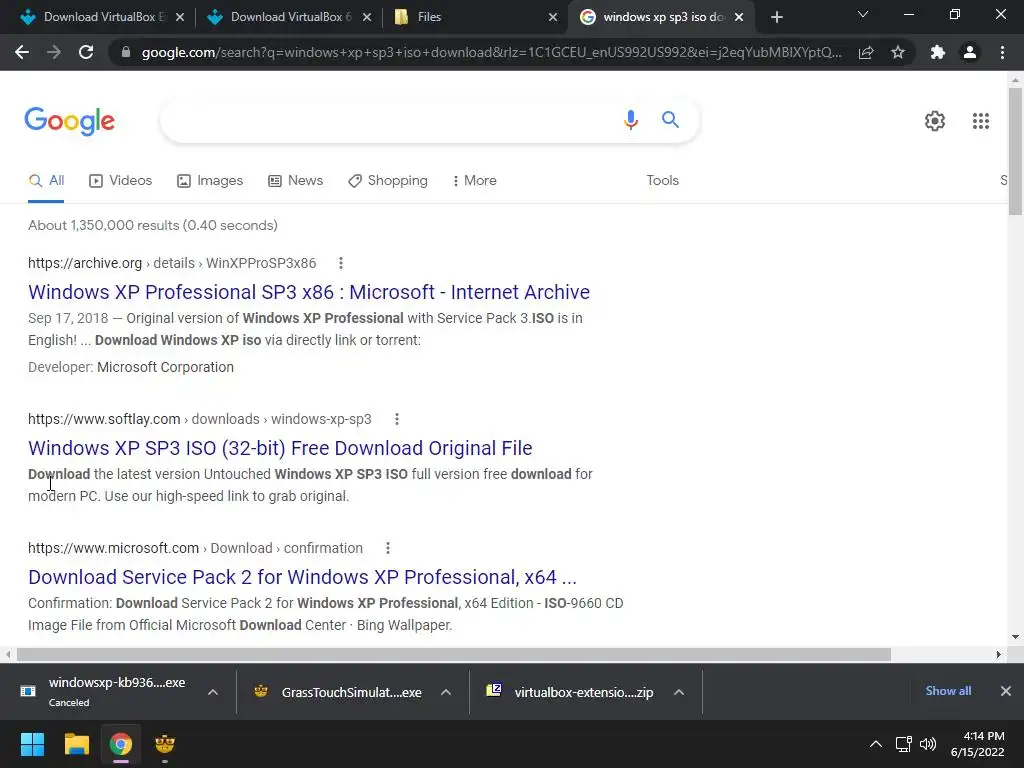Expand the More search filters menu
Viewport: 1024px width, 768px height.
point(475,180)
